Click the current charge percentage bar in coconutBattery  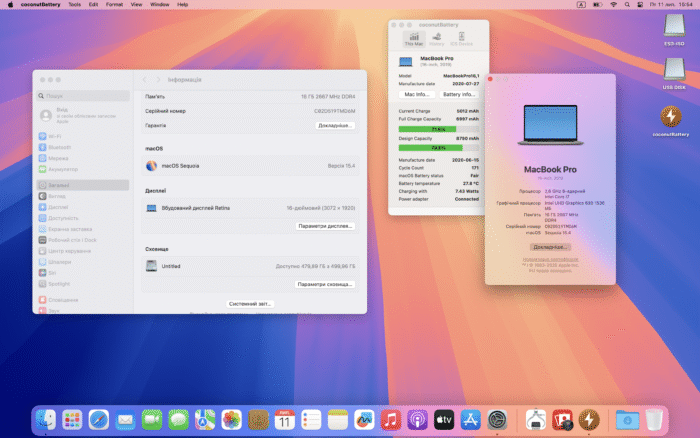(438, 129)
